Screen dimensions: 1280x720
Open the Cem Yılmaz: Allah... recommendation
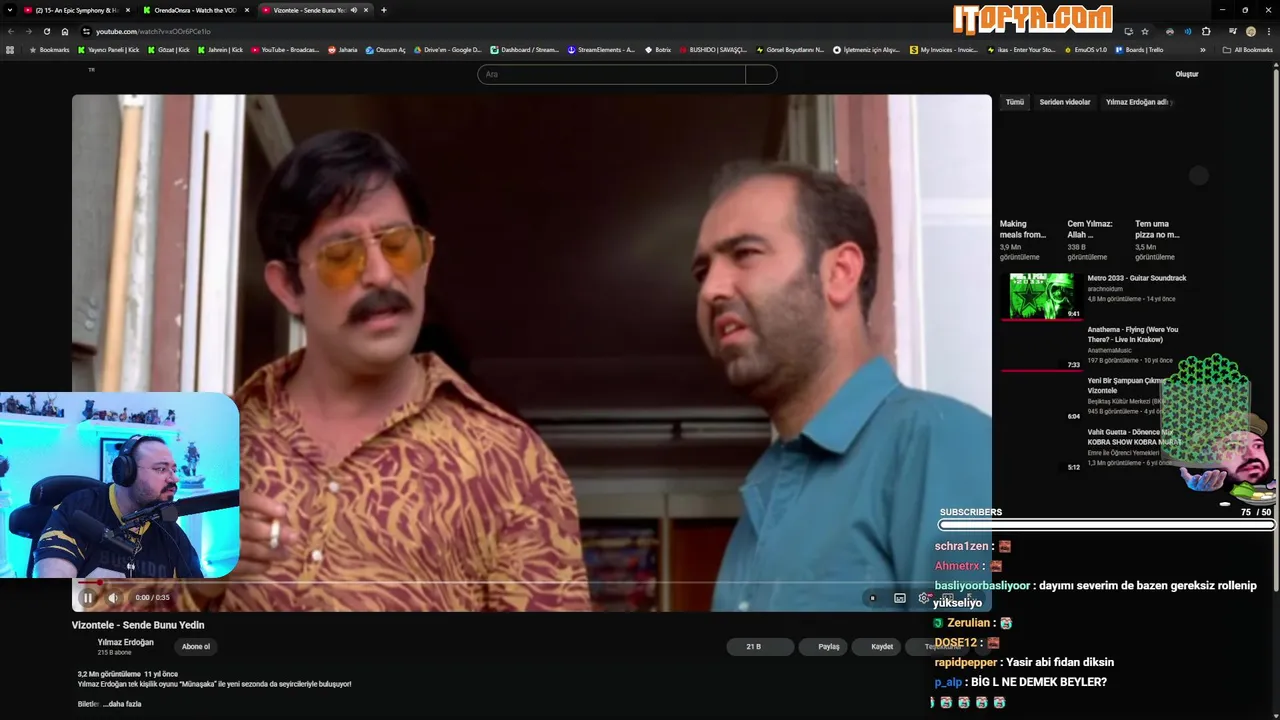click(1090, 229)
